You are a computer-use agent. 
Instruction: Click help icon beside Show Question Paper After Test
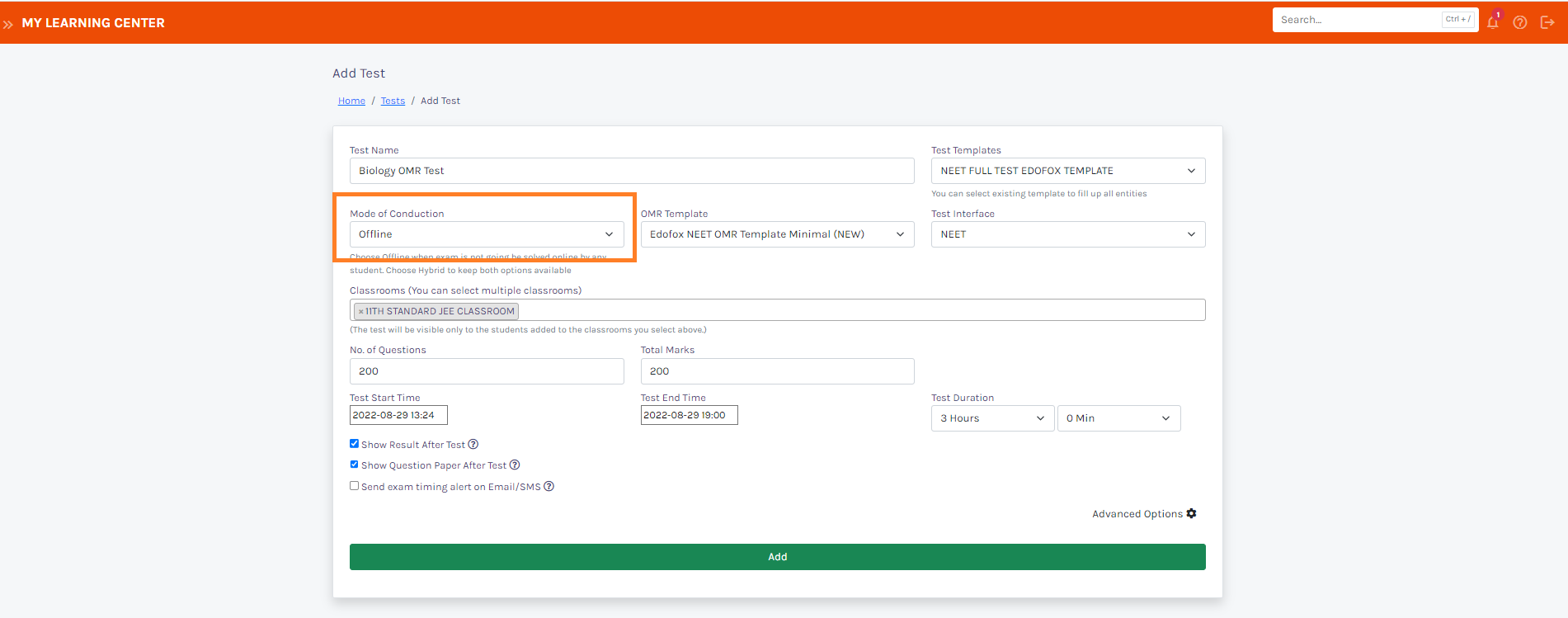(515, 465)
